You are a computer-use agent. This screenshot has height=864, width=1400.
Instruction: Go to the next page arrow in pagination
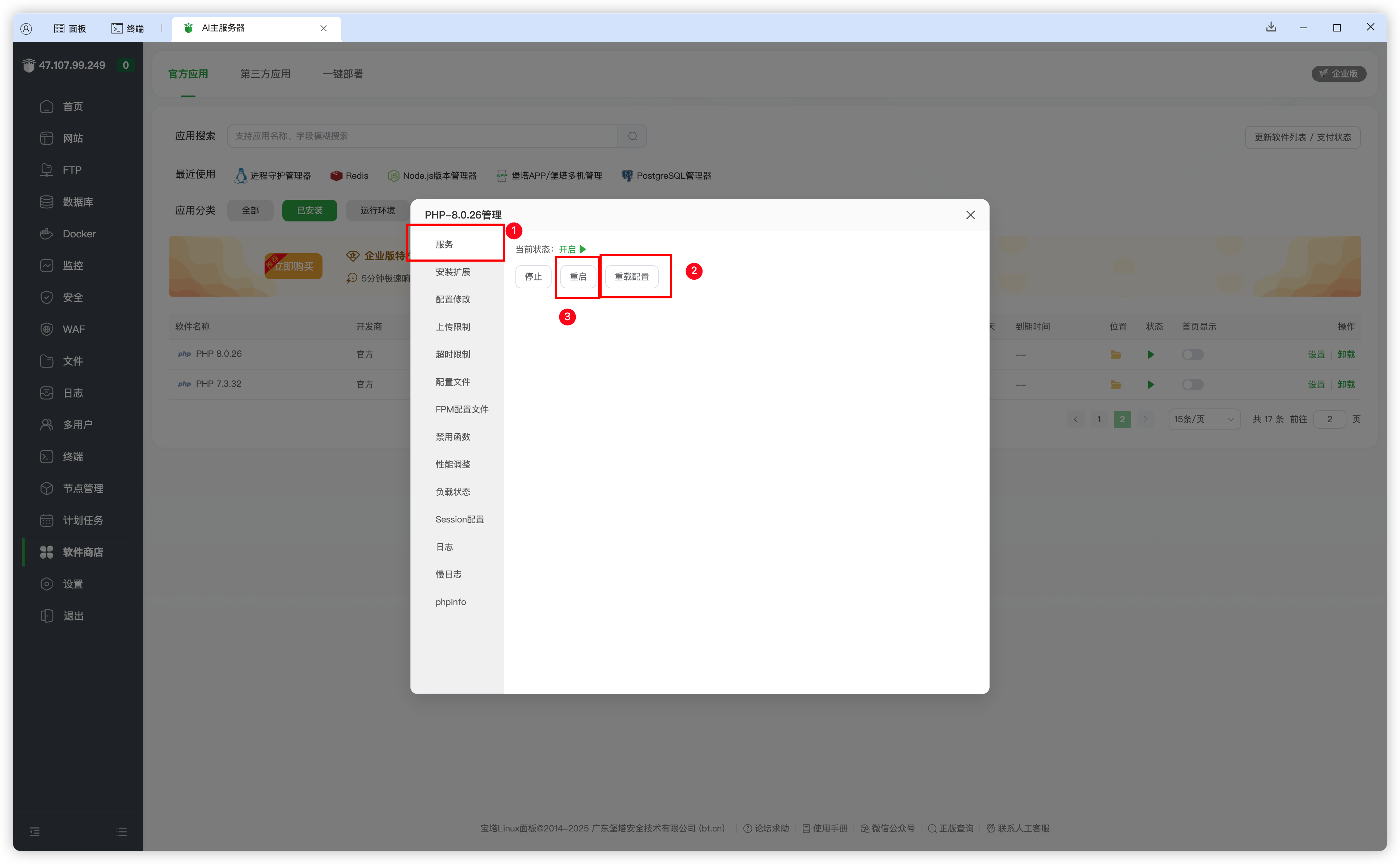coord(1145,419)
